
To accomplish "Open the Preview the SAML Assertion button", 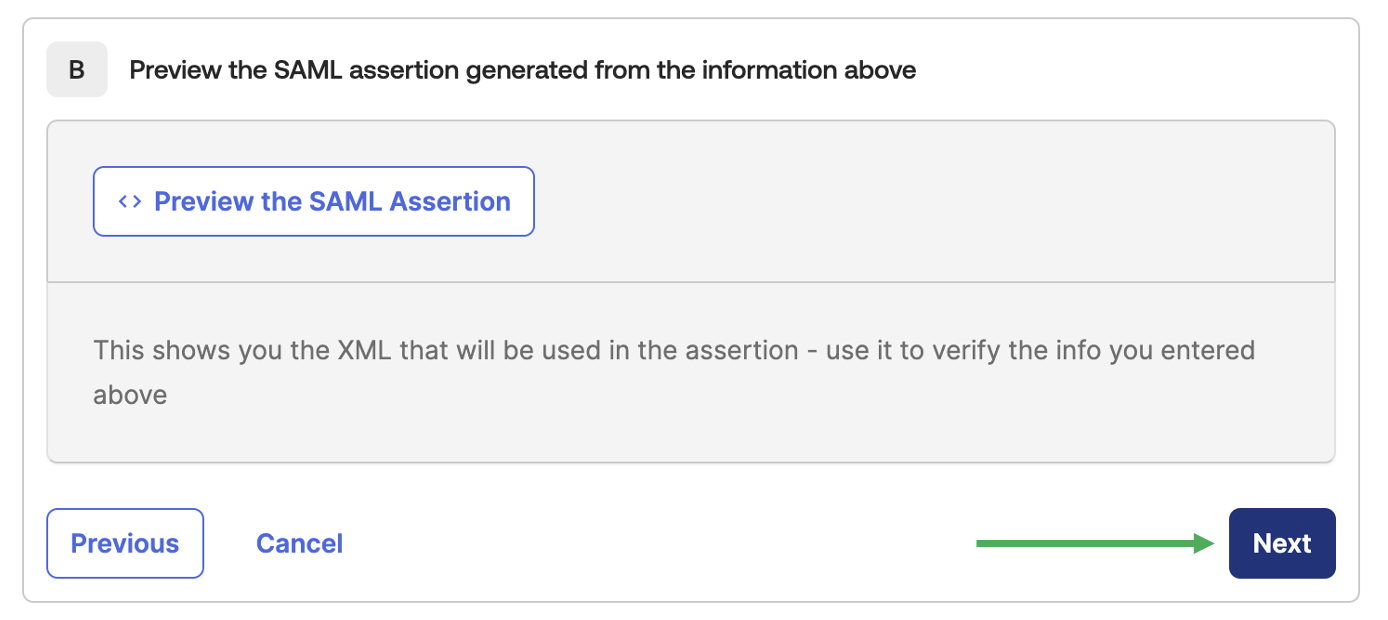I will tap(314, 201).
